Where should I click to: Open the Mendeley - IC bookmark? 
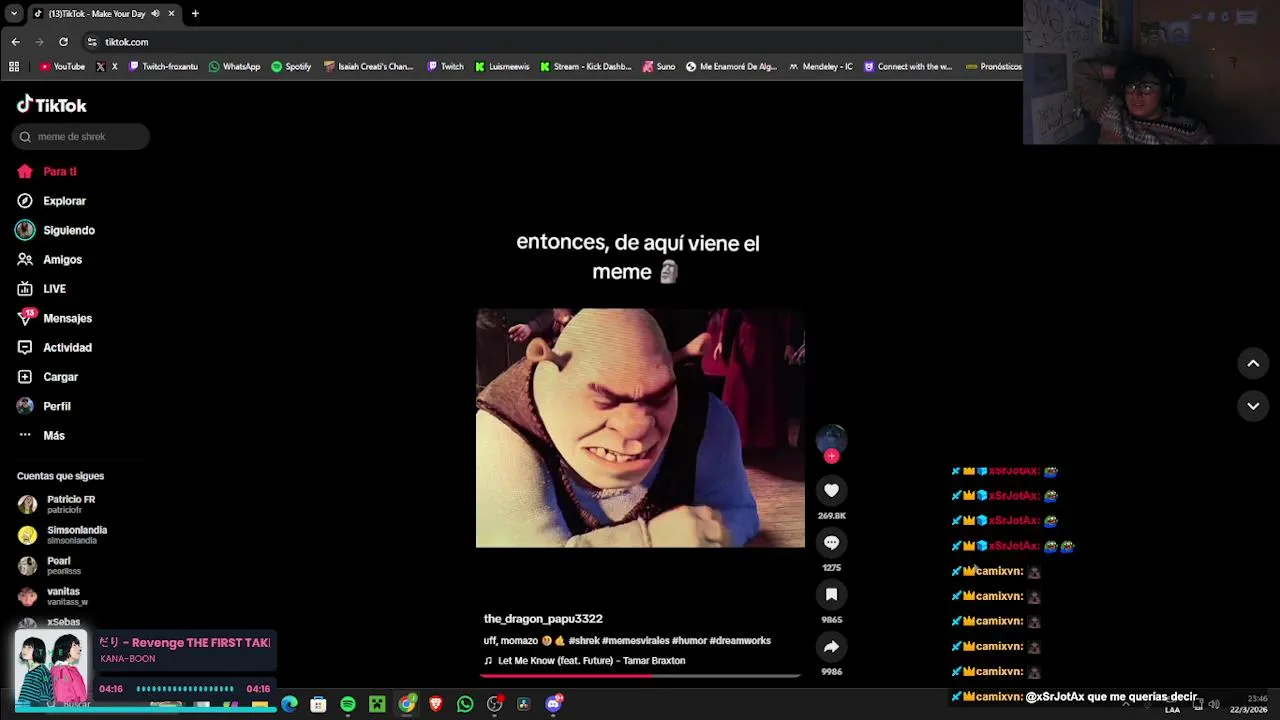tap(820, 67)
